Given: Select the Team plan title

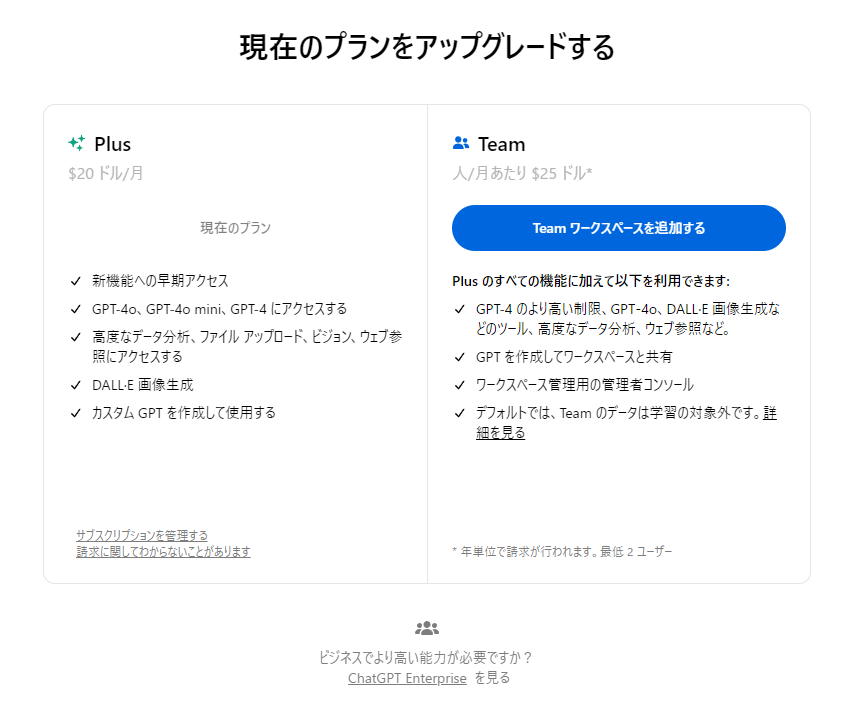Looking at the screenshot, I should [501, 144].
